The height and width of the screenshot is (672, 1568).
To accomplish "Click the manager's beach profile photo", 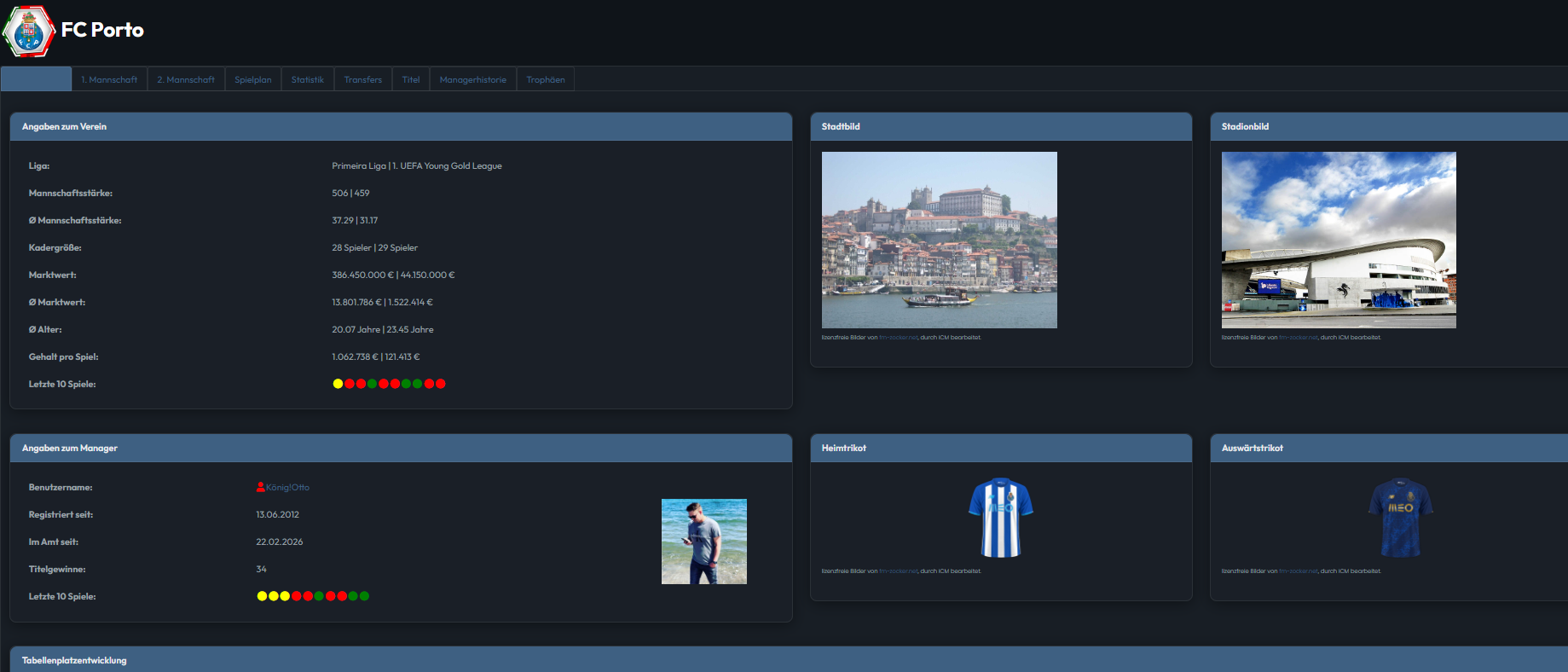I will click(x=703, y=542).
